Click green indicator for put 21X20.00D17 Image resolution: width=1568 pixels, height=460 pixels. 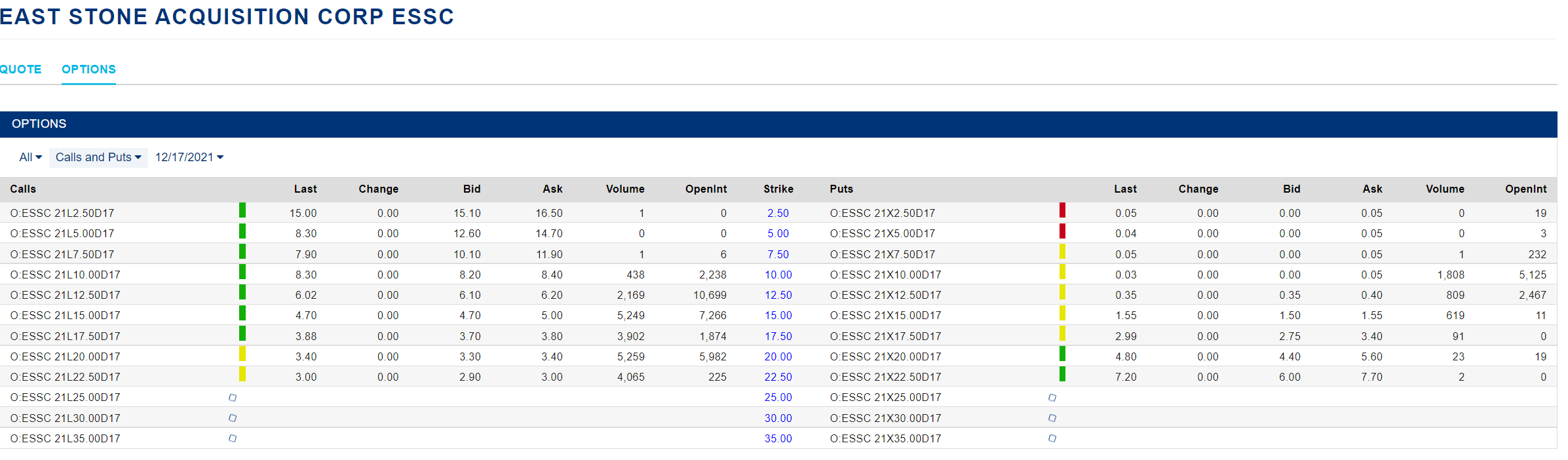[x=1062, y=353]
